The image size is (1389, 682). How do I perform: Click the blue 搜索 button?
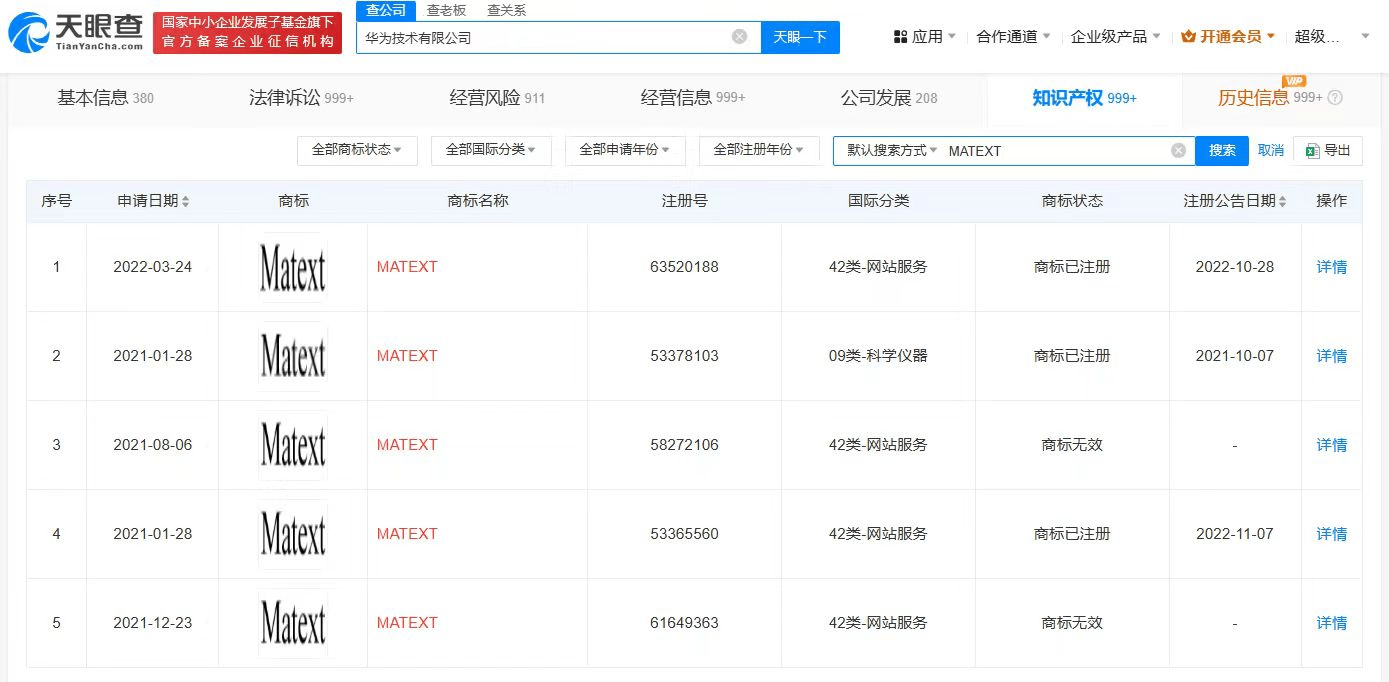pos(1221,150)
